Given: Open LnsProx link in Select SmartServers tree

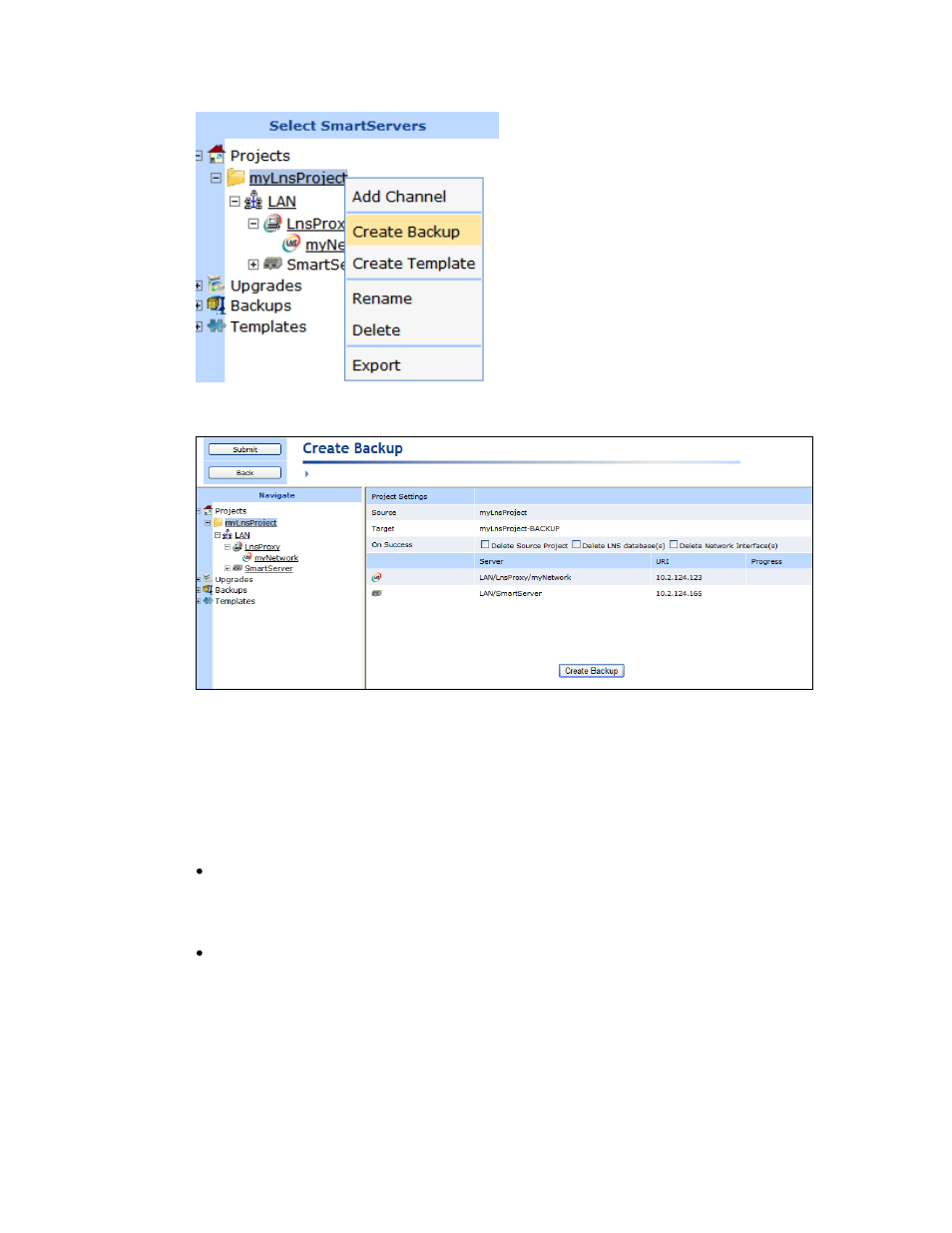Looking at the screenshot, I should pos(315,224).
